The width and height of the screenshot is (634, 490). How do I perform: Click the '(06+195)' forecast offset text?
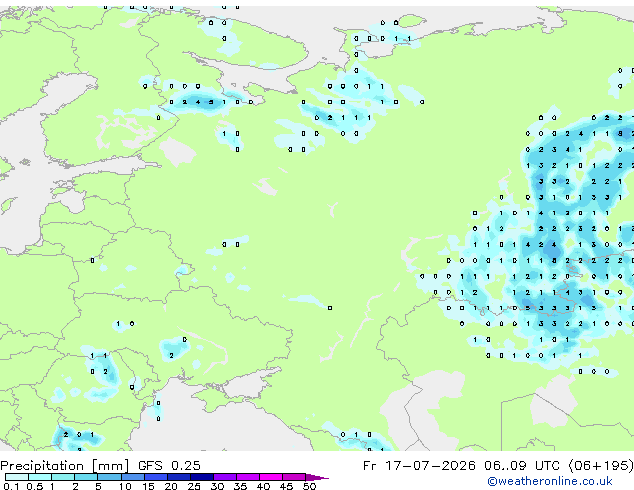pos(601,466)
